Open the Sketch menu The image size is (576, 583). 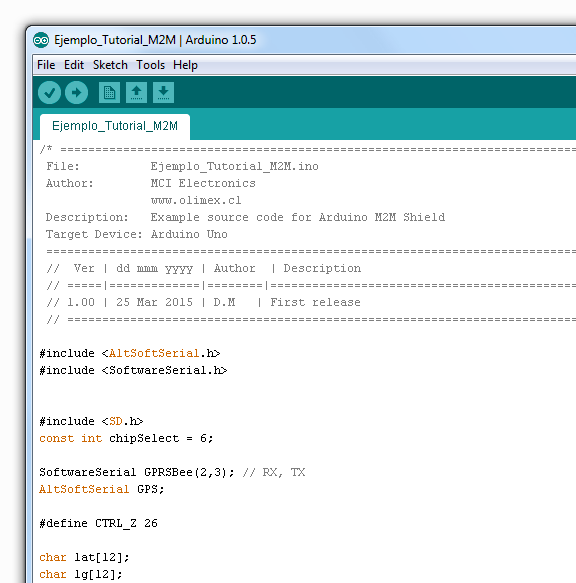[110, 65]
